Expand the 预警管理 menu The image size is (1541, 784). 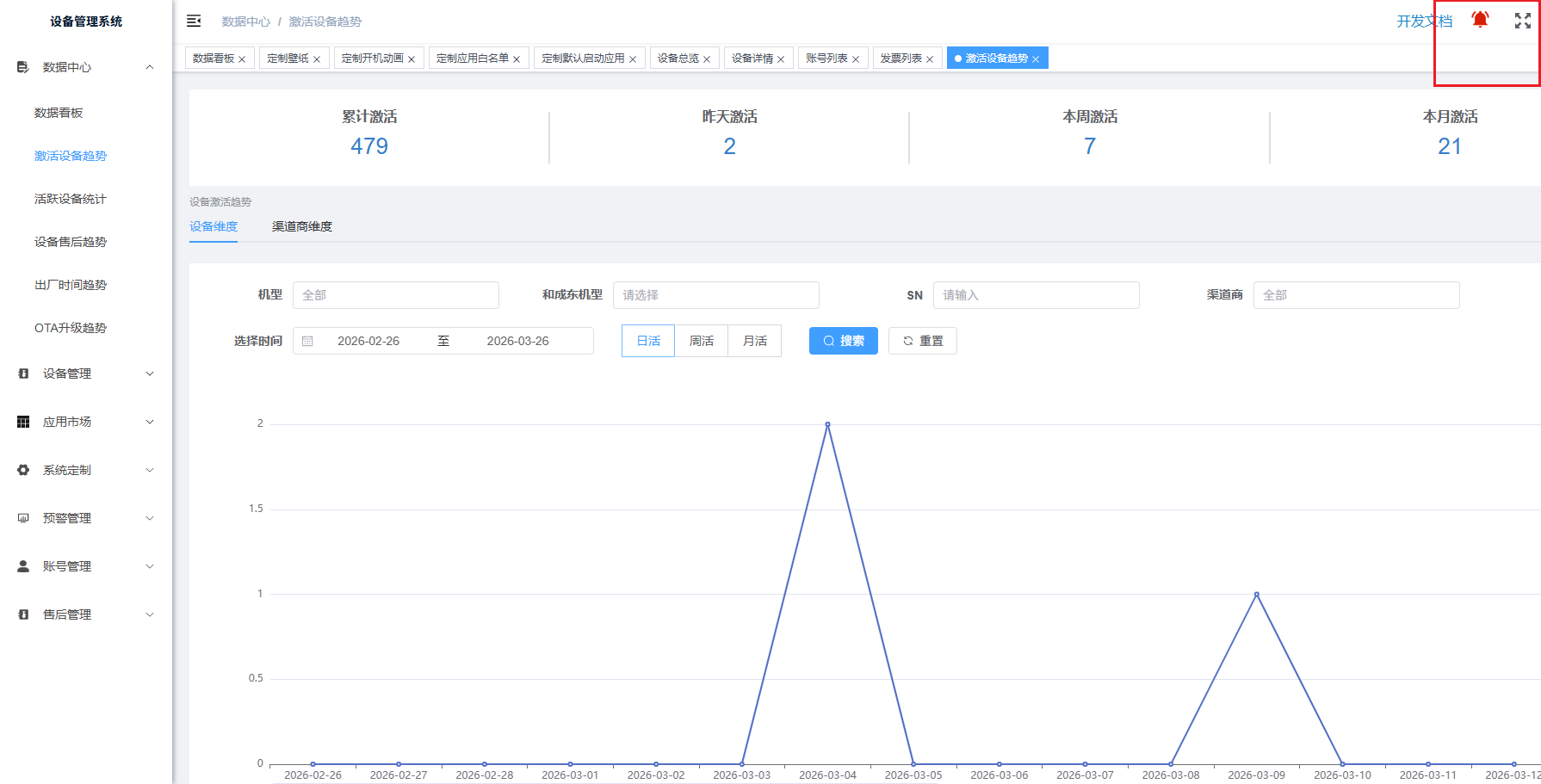(x=150, y=518)
